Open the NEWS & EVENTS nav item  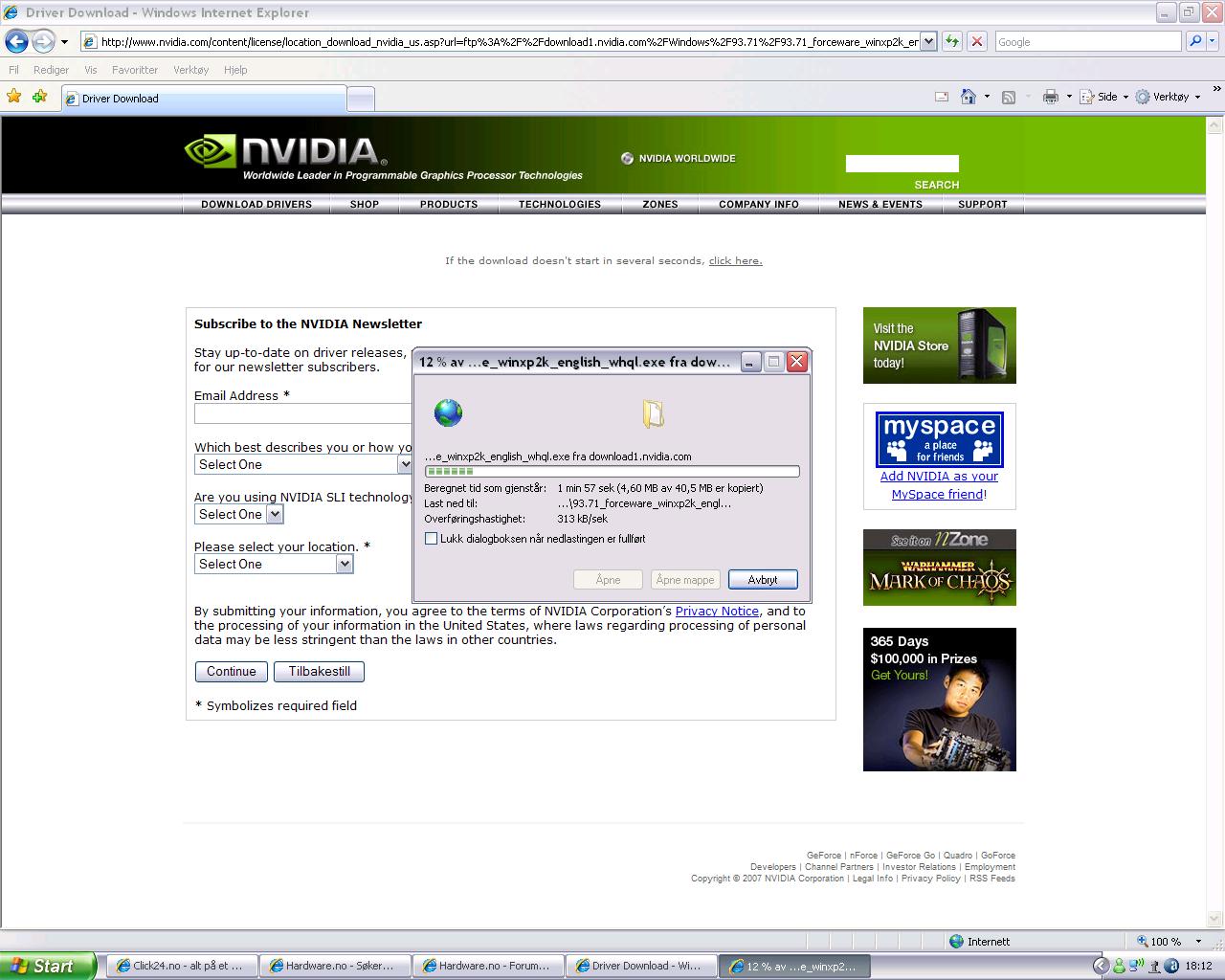(x=880, y=204)
